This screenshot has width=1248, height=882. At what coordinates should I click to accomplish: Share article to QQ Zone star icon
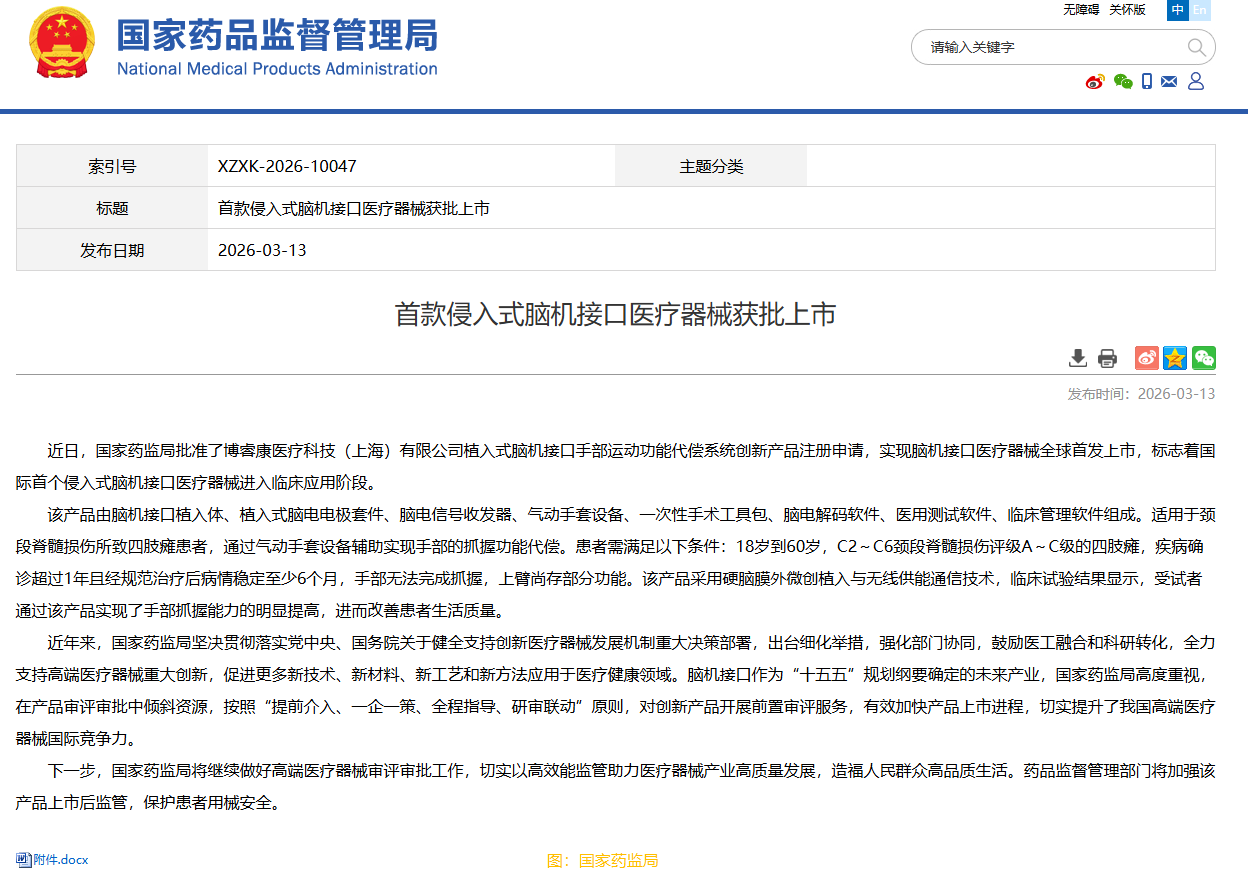click(1175, 358)
